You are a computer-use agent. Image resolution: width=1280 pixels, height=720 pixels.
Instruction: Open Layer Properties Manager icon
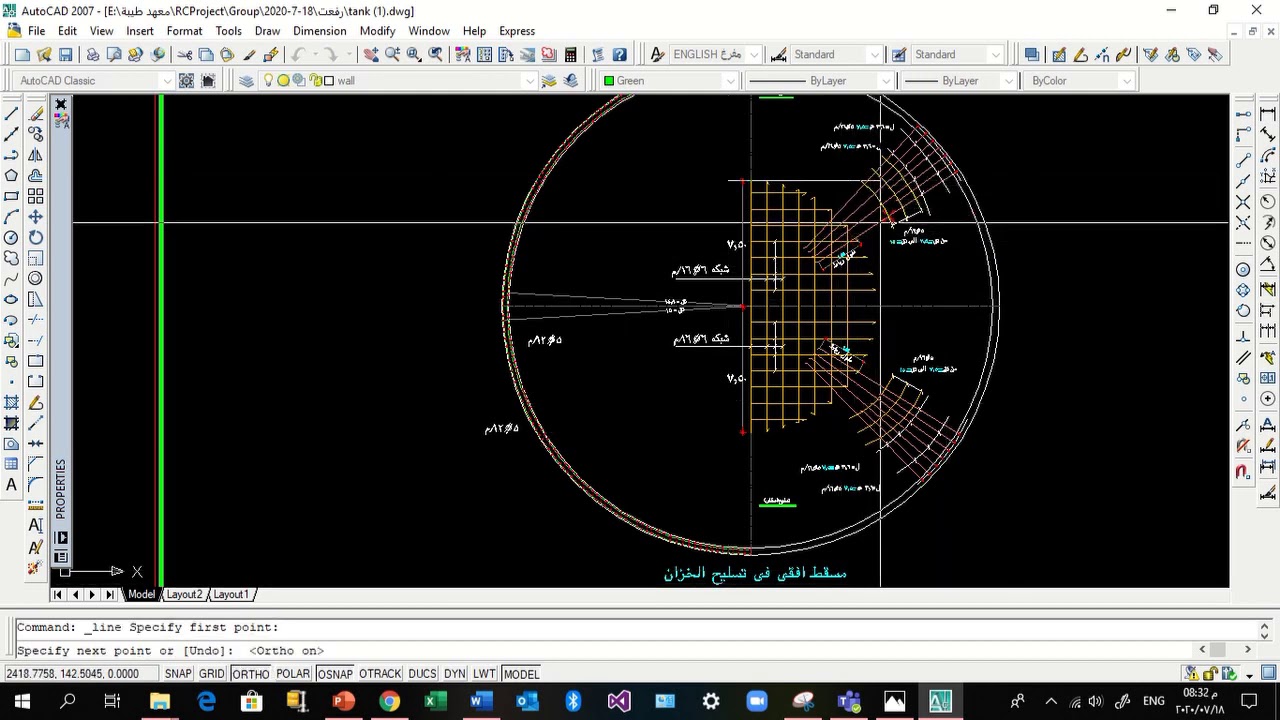[x=246, y=81]
